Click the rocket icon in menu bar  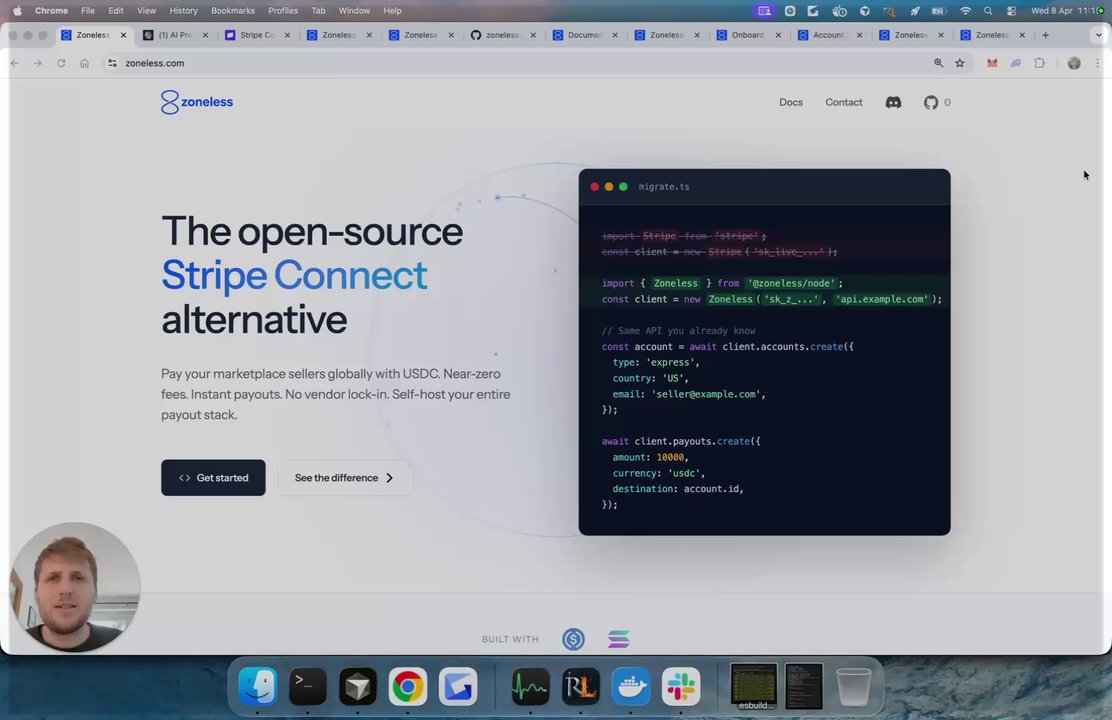915,11
